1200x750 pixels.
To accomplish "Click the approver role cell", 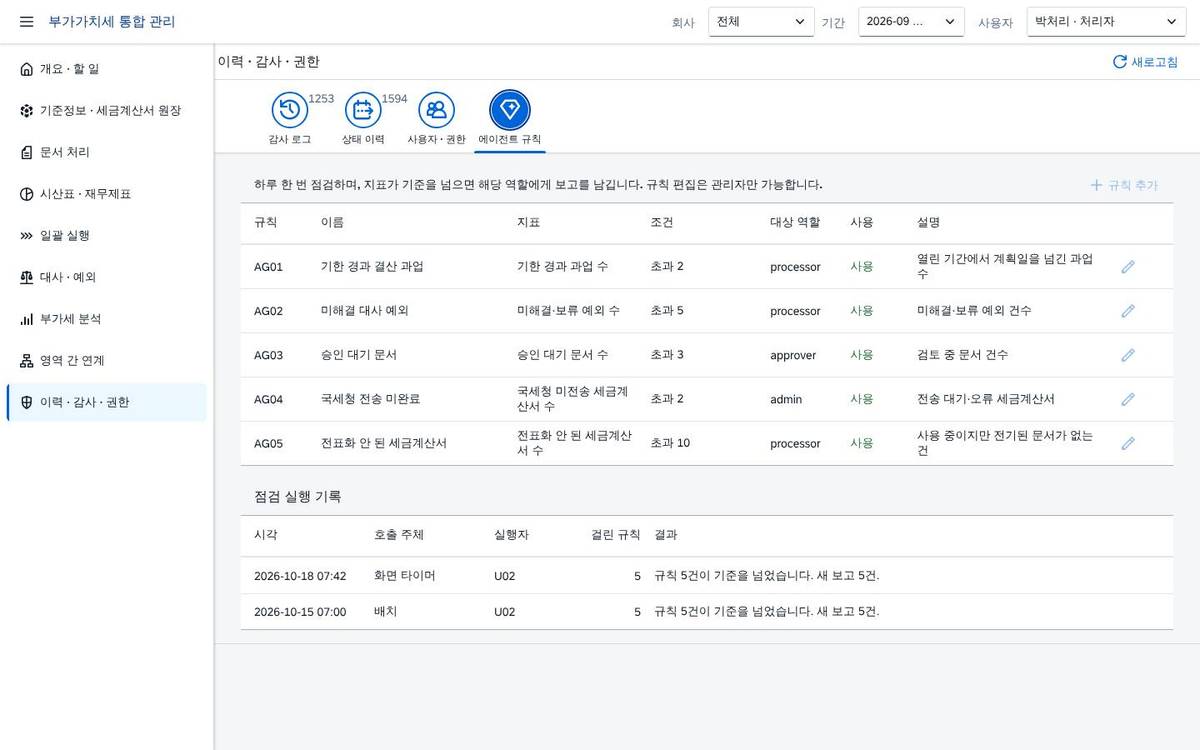I will [793, 355].
